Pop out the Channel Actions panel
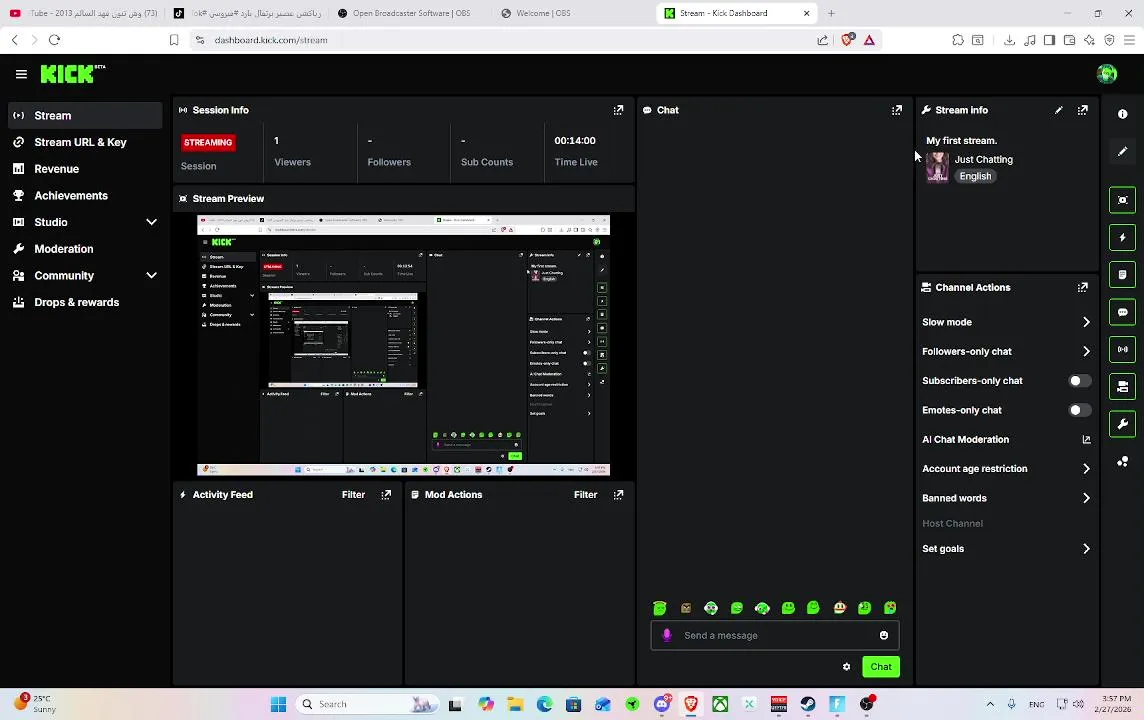Viewport: 1144px width, 720px height. click(x=1083, y=287)
